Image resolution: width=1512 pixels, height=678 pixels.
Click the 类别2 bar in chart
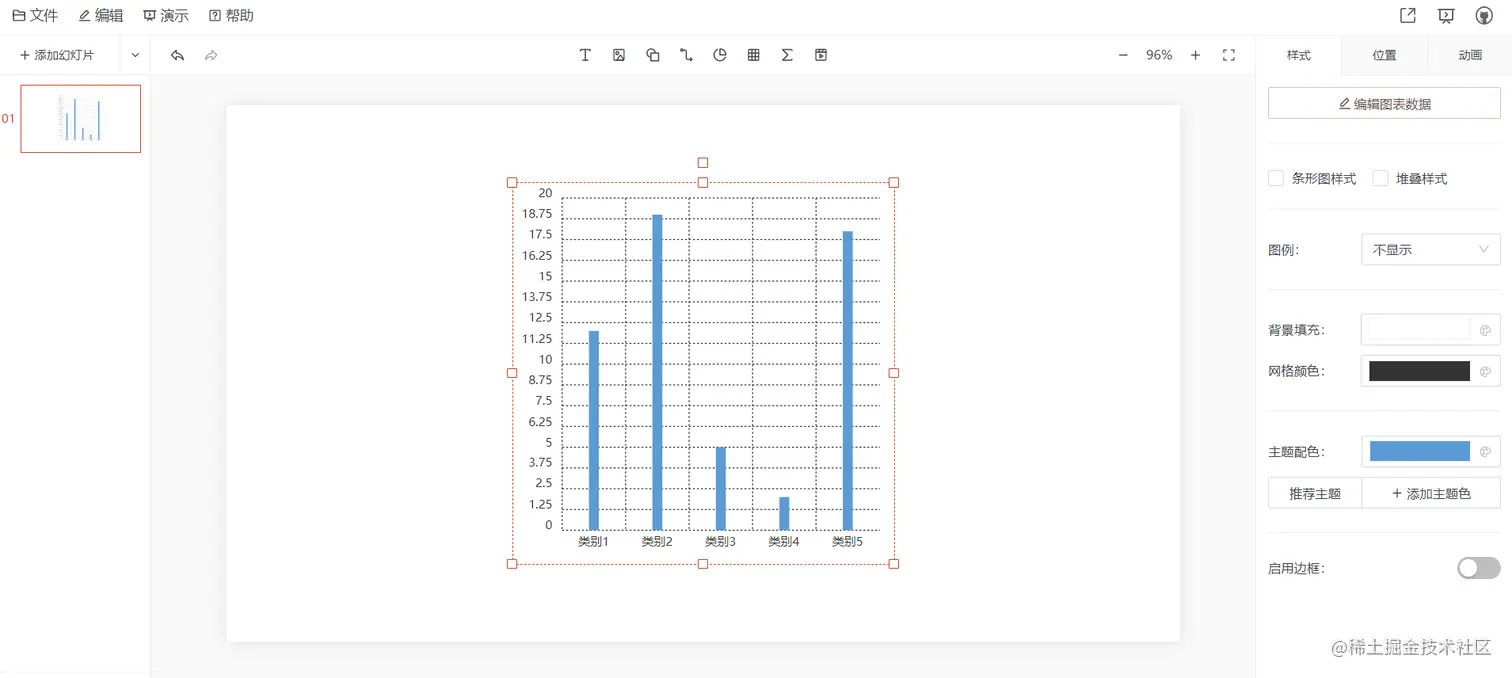click(657, 372)
